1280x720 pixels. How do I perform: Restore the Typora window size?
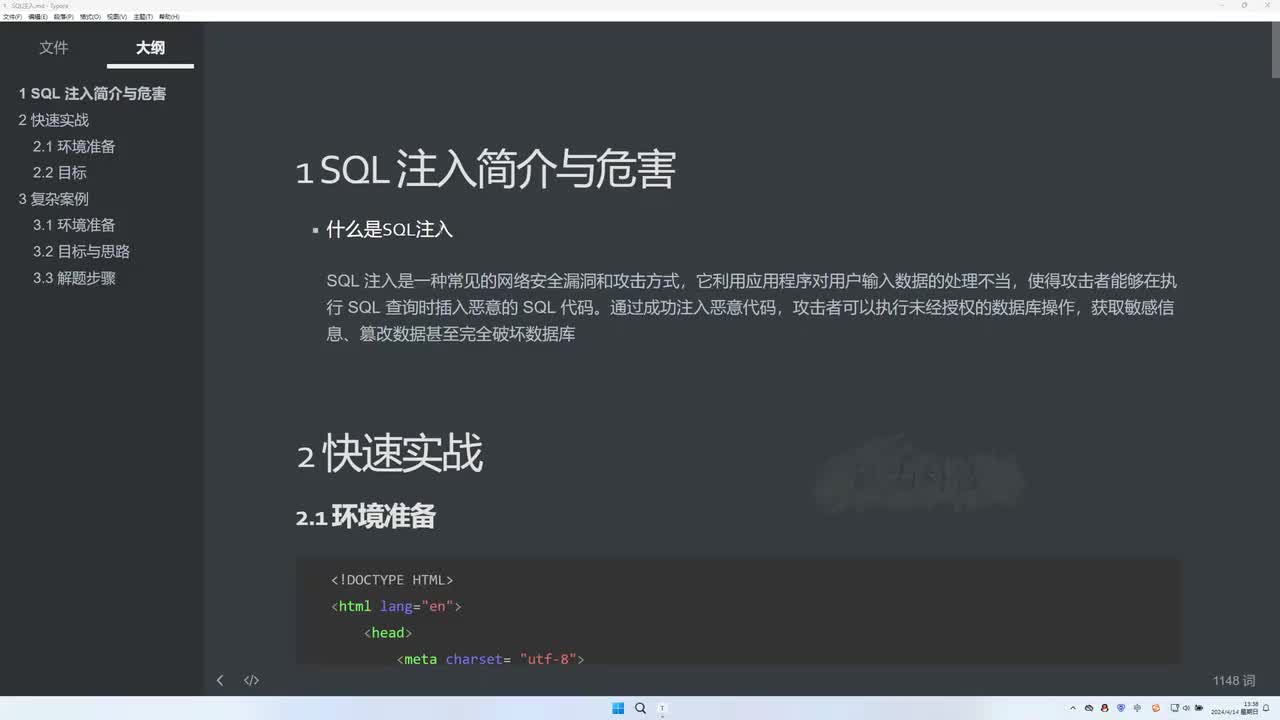tap(1245, 5)
